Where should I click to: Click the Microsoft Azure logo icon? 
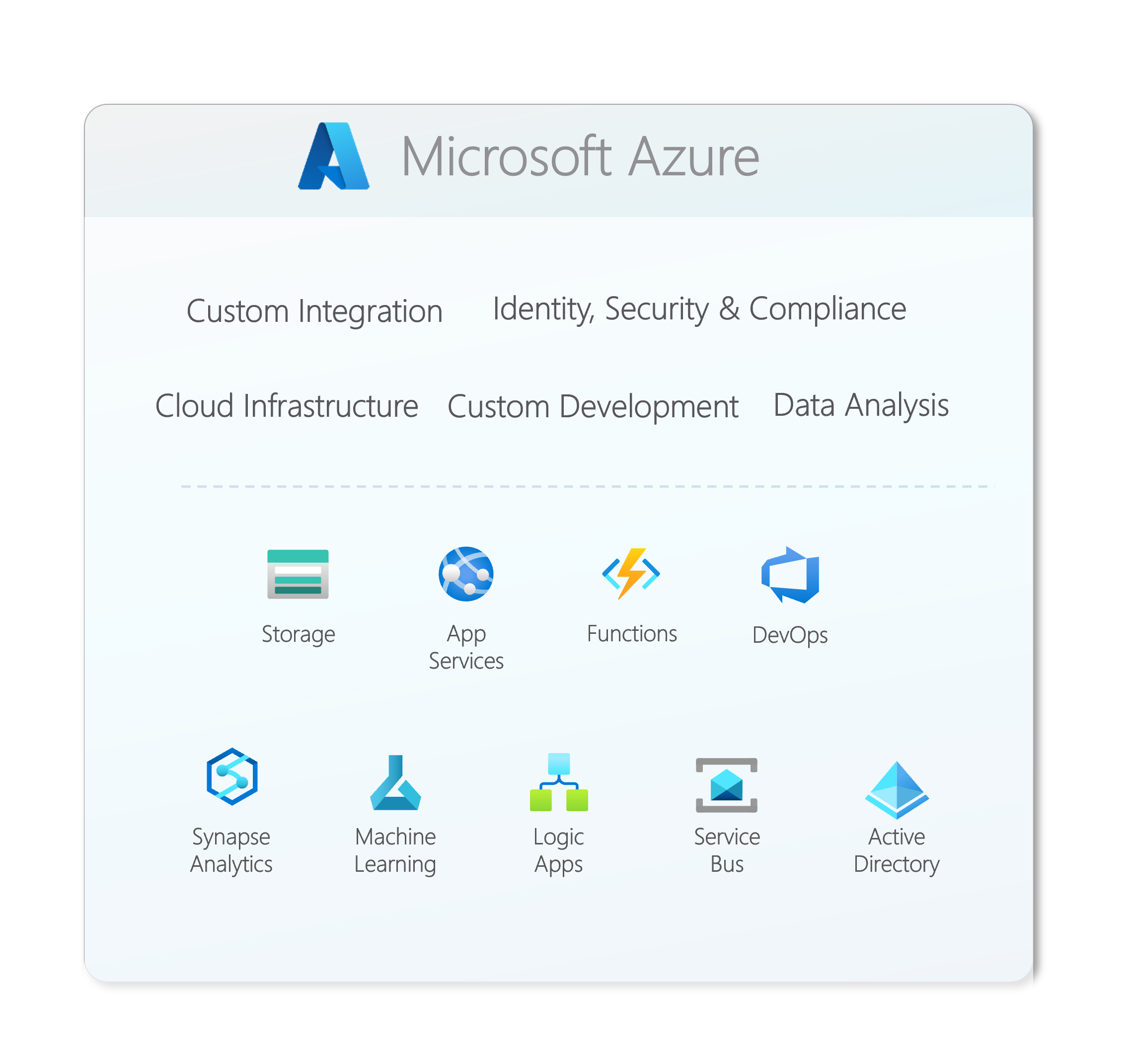point(334,155)
